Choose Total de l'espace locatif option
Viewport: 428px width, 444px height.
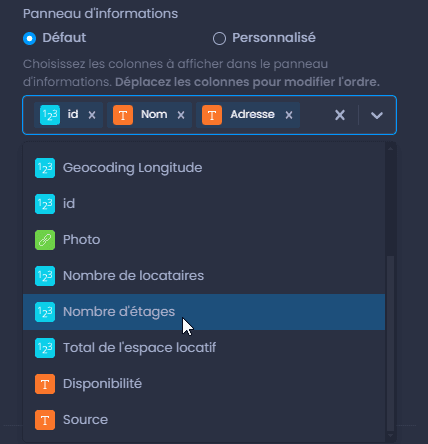(x=204, y=348)
